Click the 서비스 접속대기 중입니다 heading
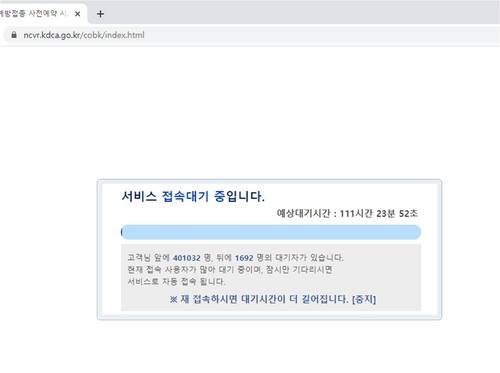The image size is (500, 373). click(x=193, y=196)
